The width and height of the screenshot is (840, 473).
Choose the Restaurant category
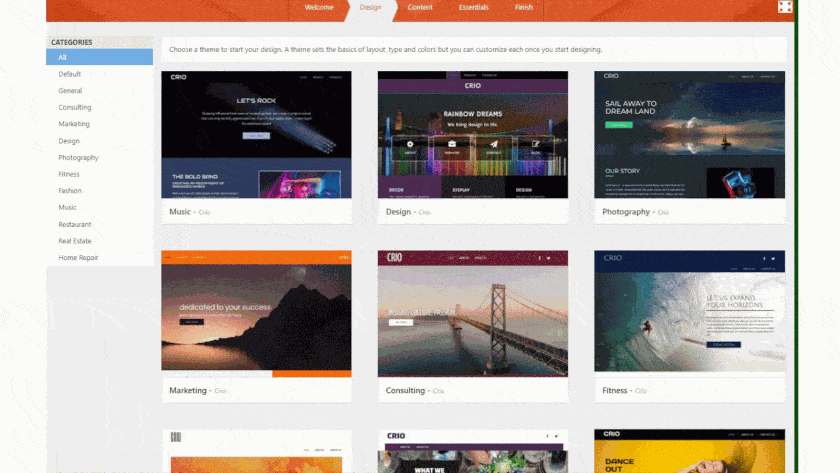(x=75, y=224)
